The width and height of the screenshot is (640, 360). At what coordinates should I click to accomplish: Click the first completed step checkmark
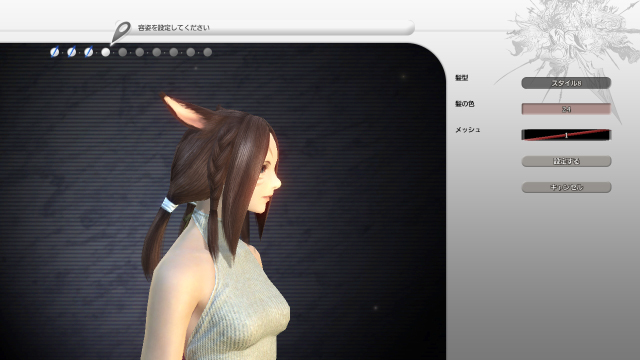[54, 52]
